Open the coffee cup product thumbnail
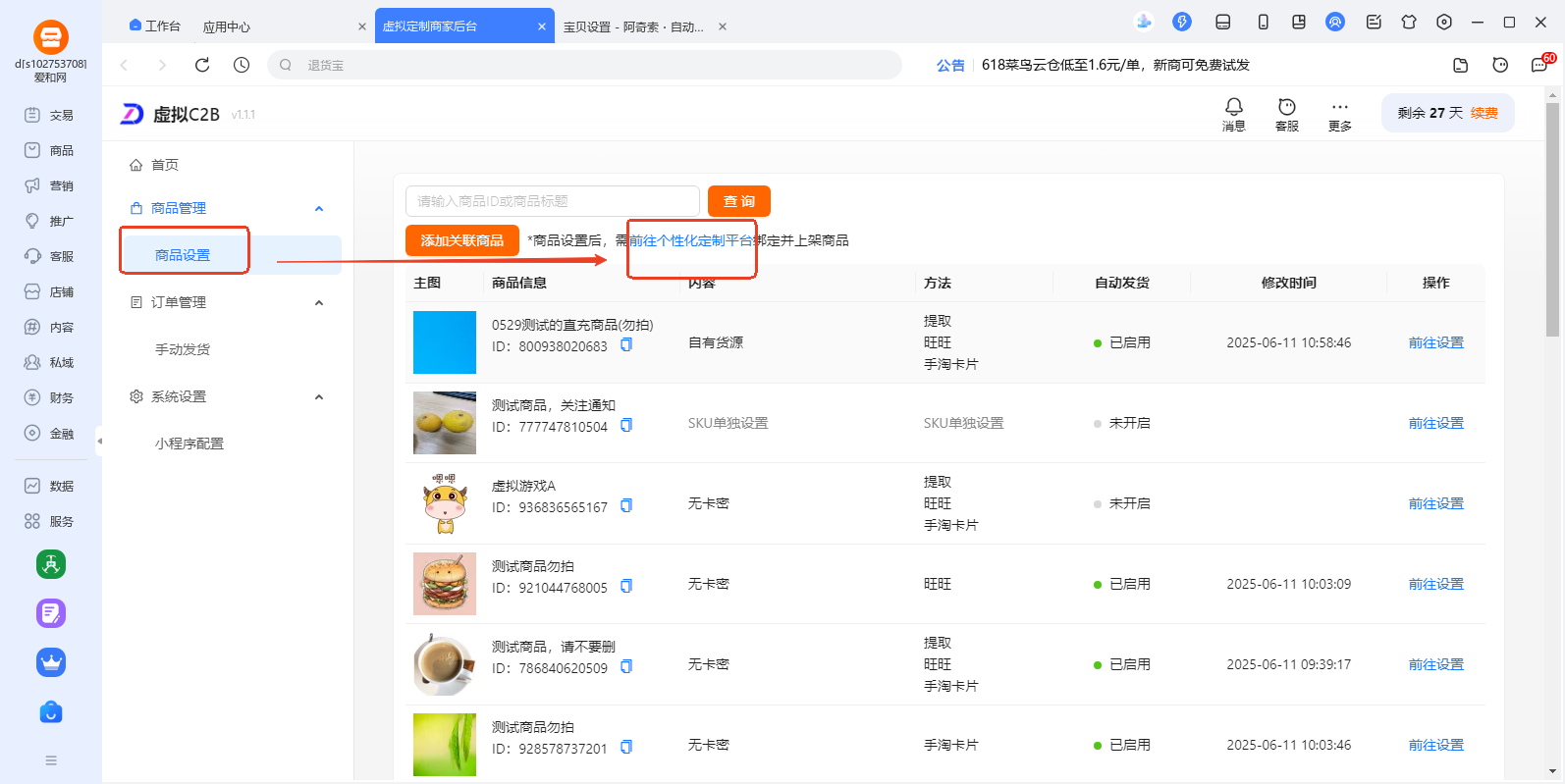Image resolution: width=1565 pixels, height=784 pixels. pyautogui.click(x=445, y=664)
